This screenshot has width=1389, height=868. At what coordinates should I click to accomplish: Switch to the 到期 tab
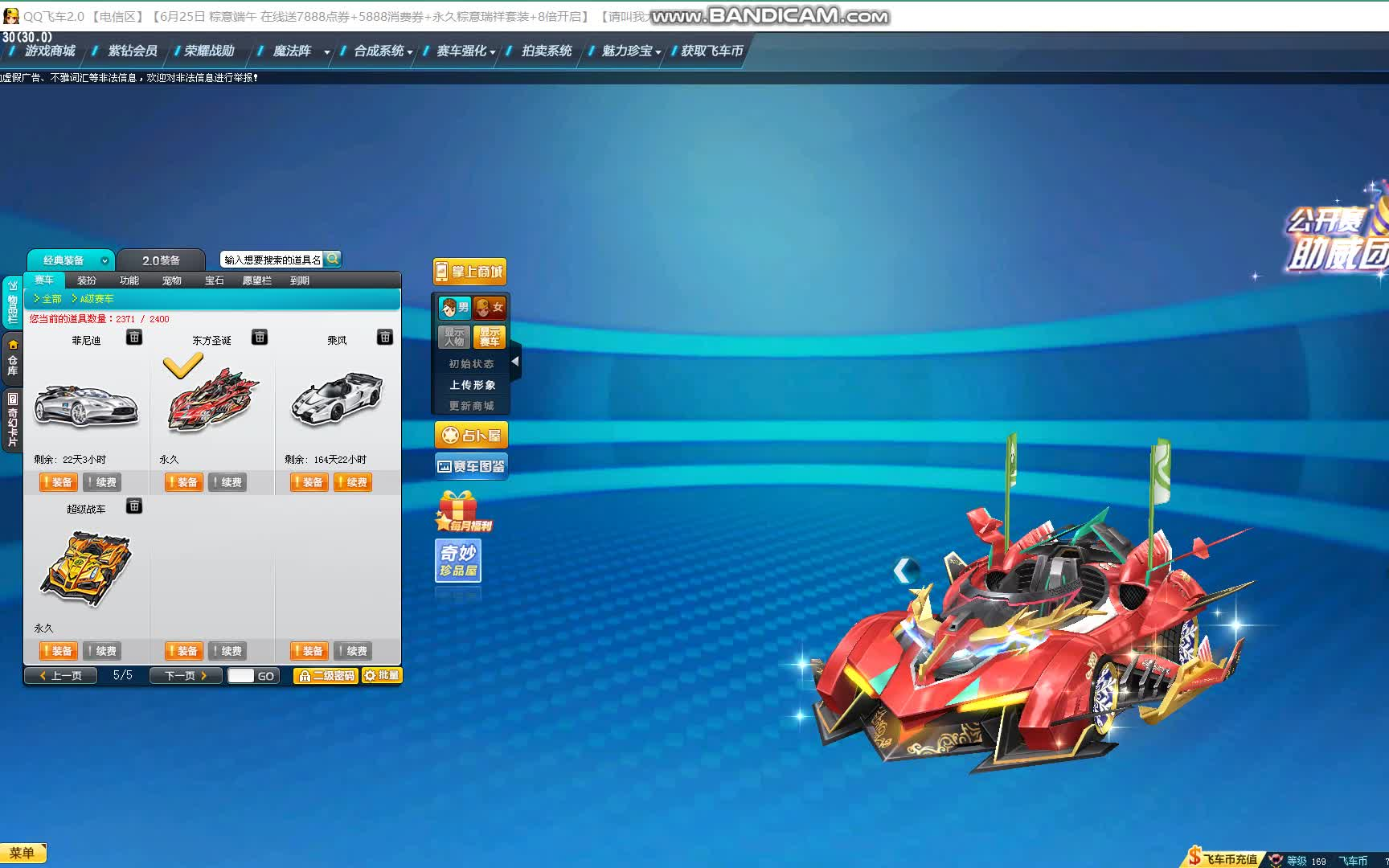tap(300, 280)
